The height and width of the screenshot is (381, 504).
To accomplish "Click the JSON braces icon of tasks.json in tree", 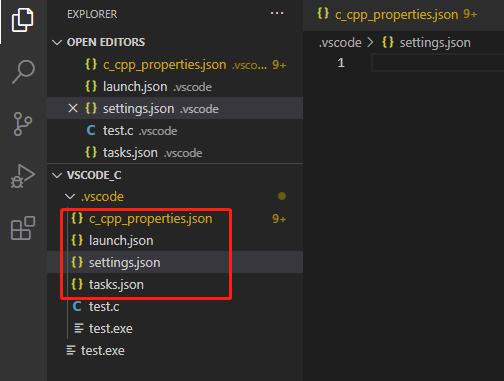I will click(x=77, y=284).
